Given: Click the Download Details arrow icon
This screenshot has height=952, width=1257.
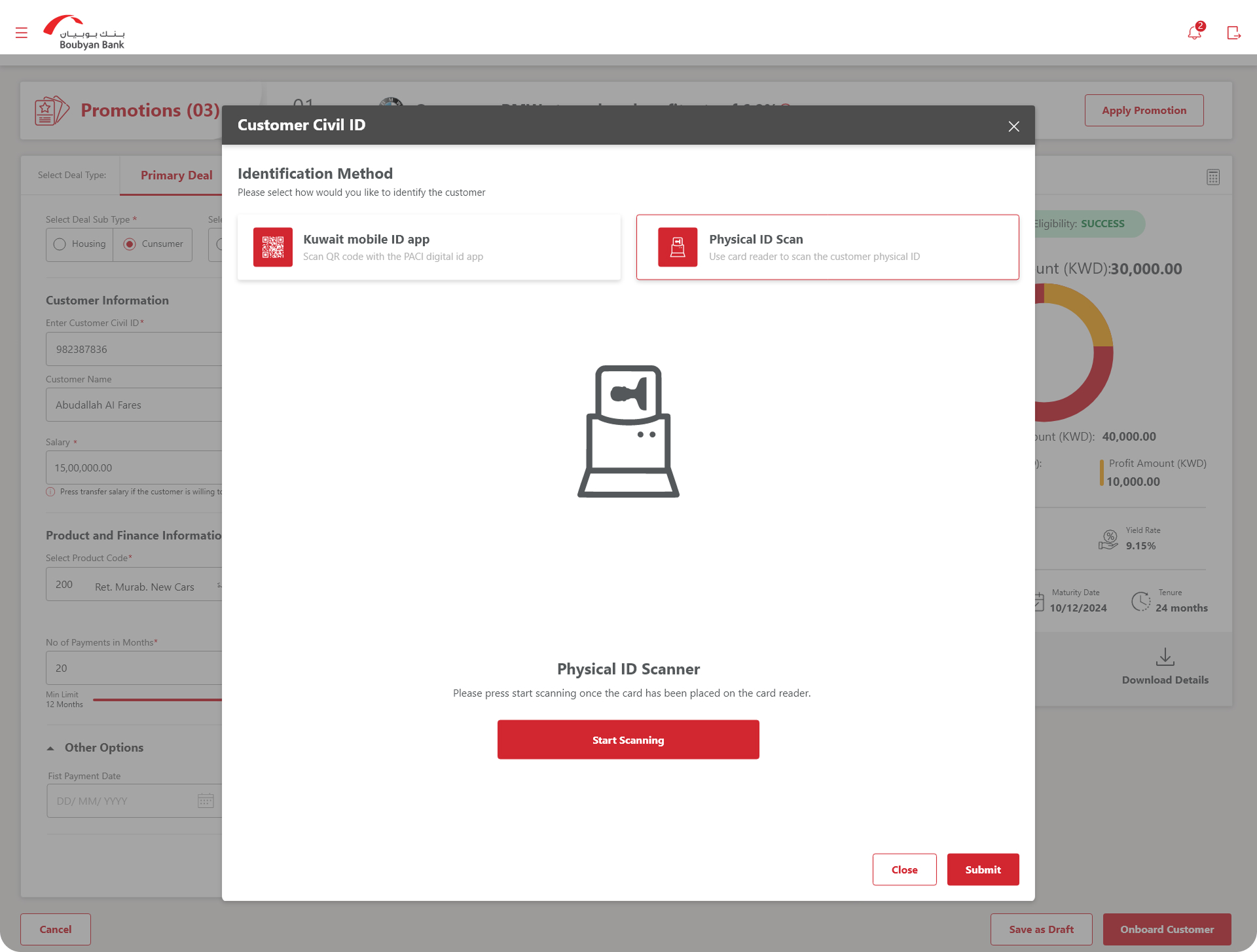Looking at the screenshot, I should 1165,657.
